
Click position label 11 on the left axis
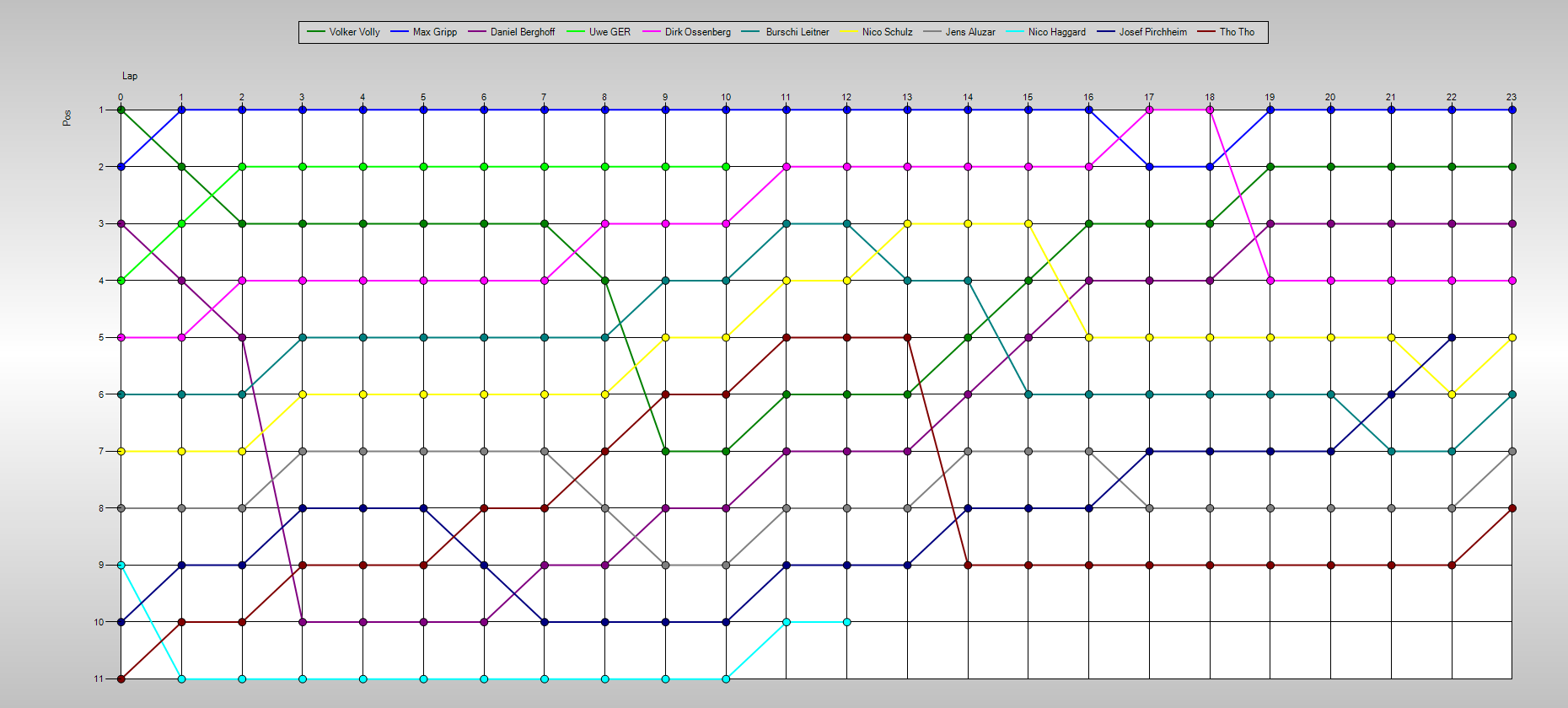(x=99, y=678)
